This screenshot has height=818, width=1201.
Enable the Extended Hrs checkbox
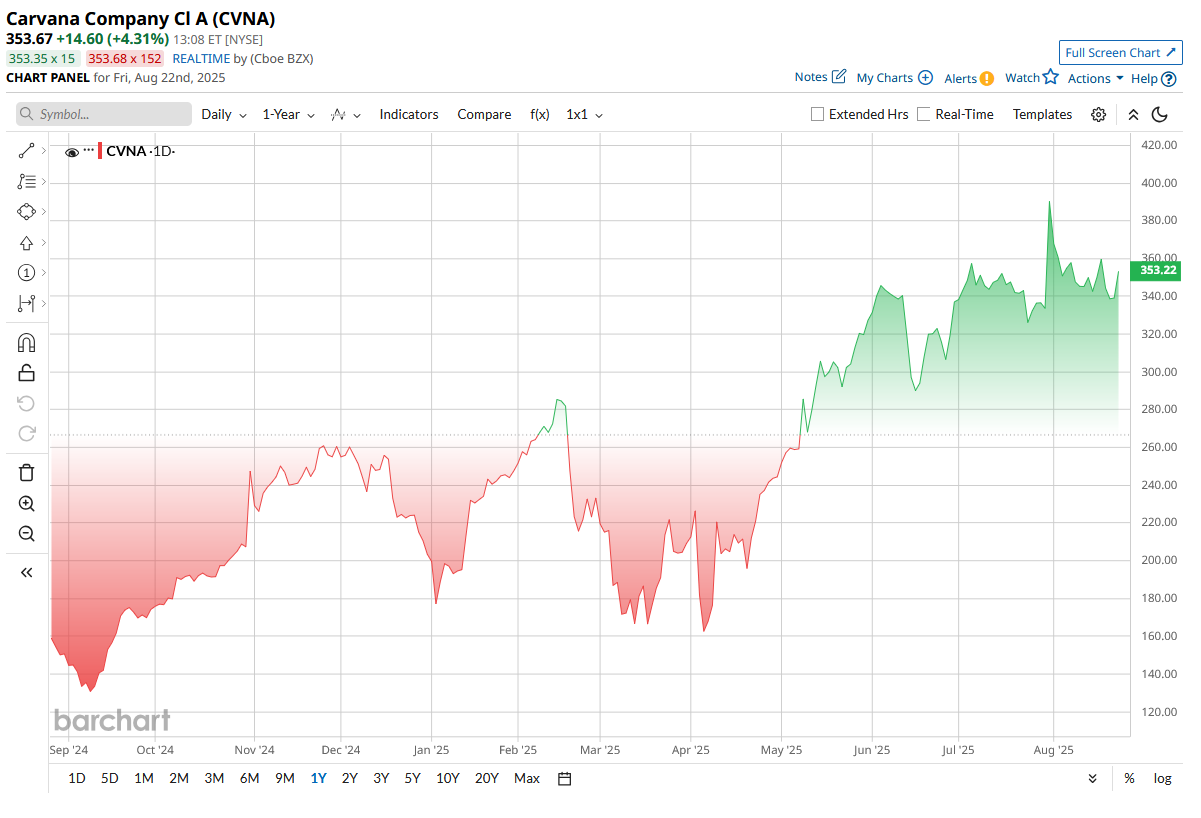point(818,115)
